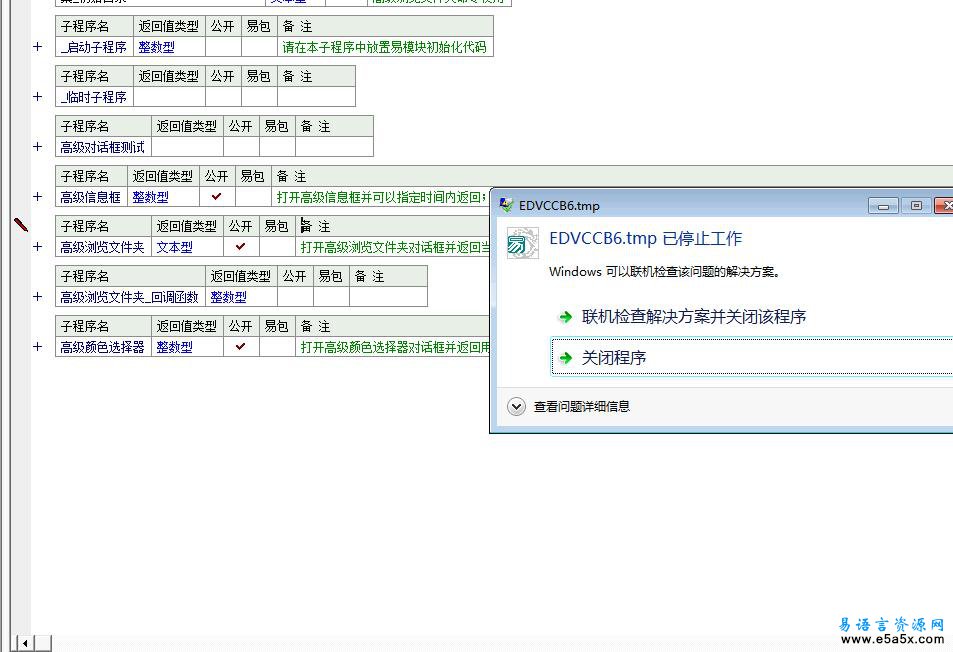Toggle 公开 checkmark for 高级信息框
The width and height of the screenshot is (953, 652).
pos(217,197)
